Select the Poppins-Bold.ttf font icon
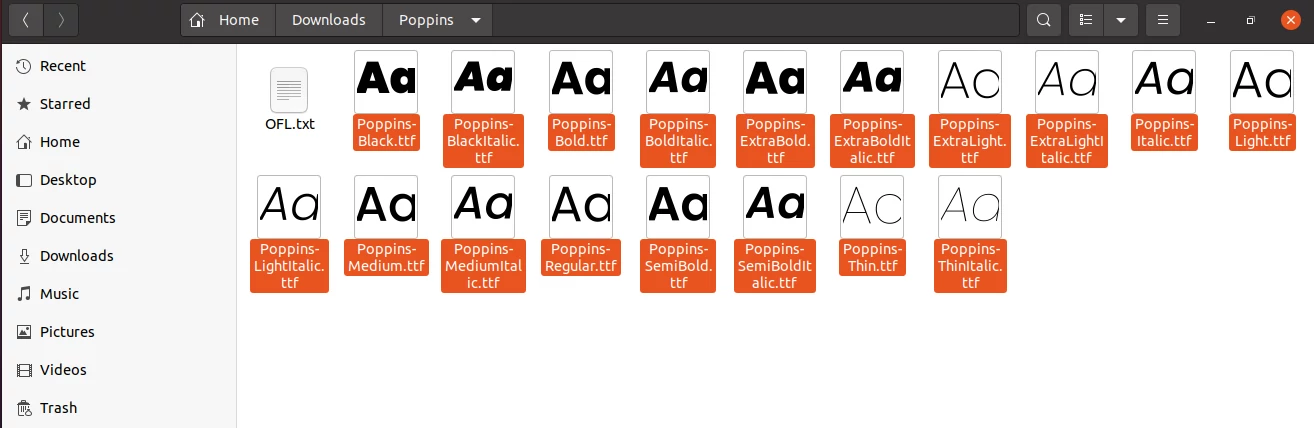Viewport: 1314px width, 428px height. pyautogui.click(x=580, y=82)
